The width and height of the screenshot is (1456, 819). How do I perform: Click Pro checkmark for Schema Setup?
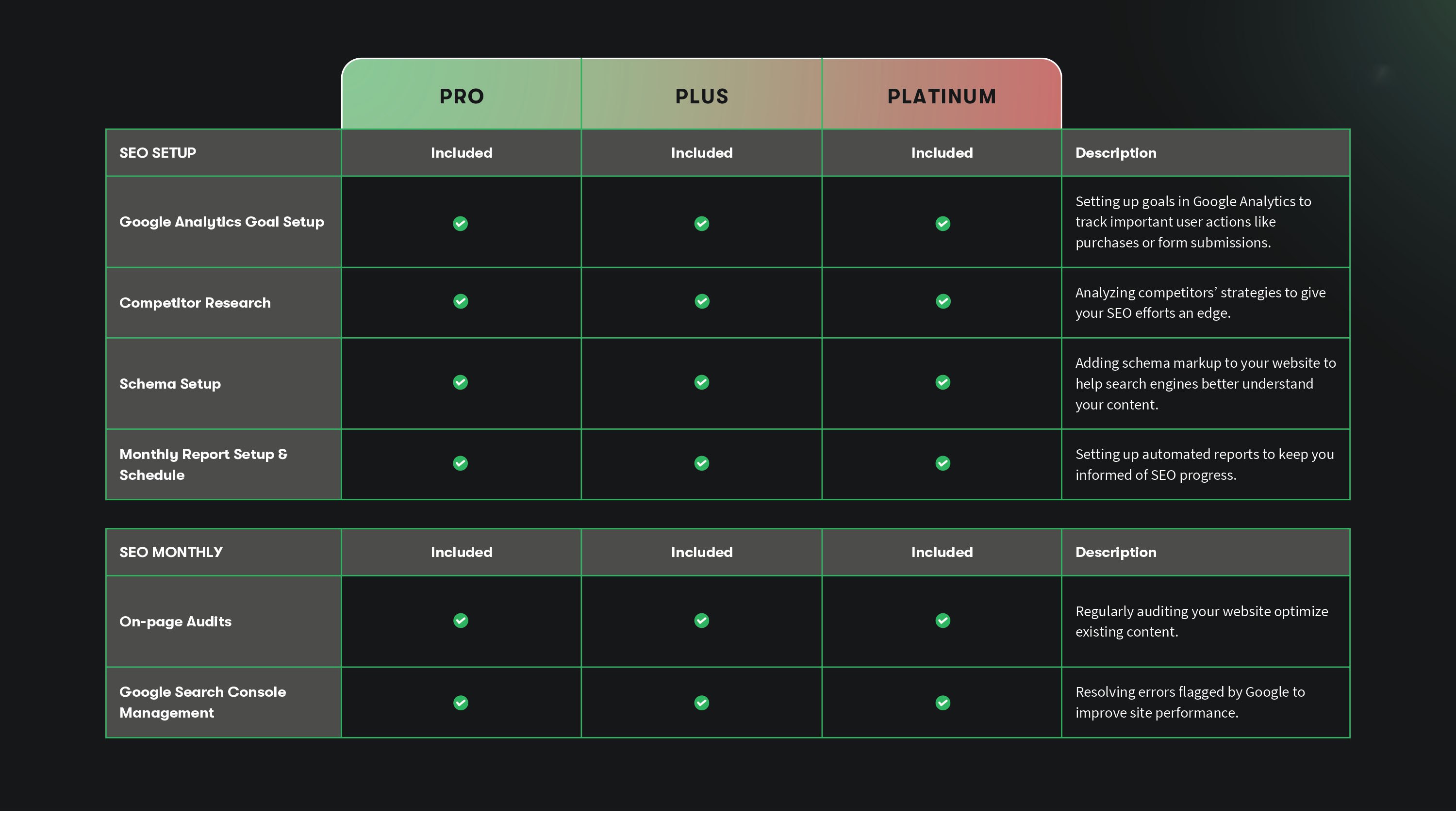[x=460, y=383]
